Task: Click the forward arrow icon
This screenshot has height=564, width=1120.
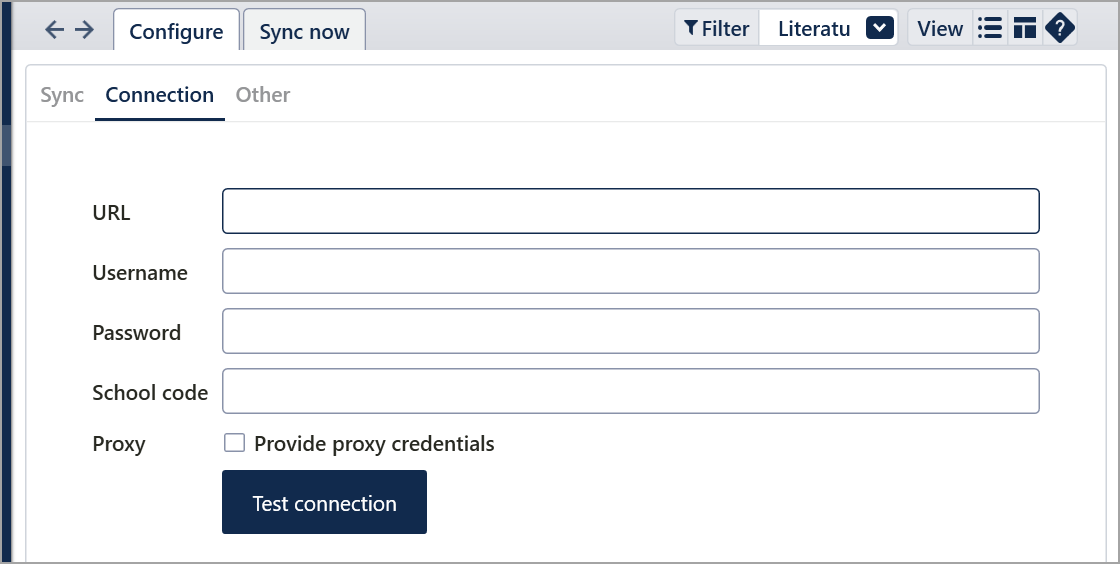Action: tap(84, 29)
